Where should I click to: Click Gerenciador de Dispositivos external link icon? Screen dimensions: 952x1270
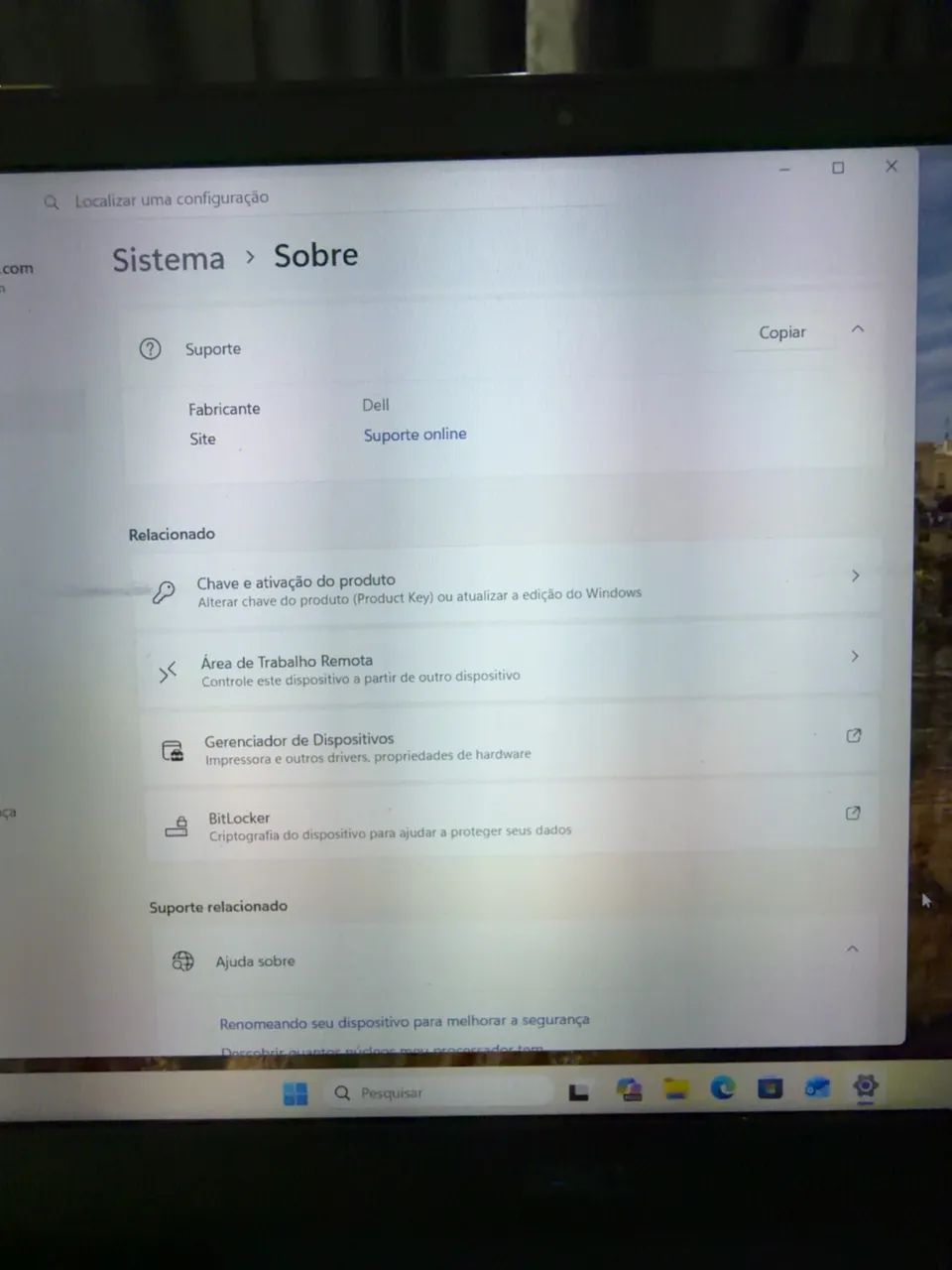pyautogui.click(x=853, y=735)
